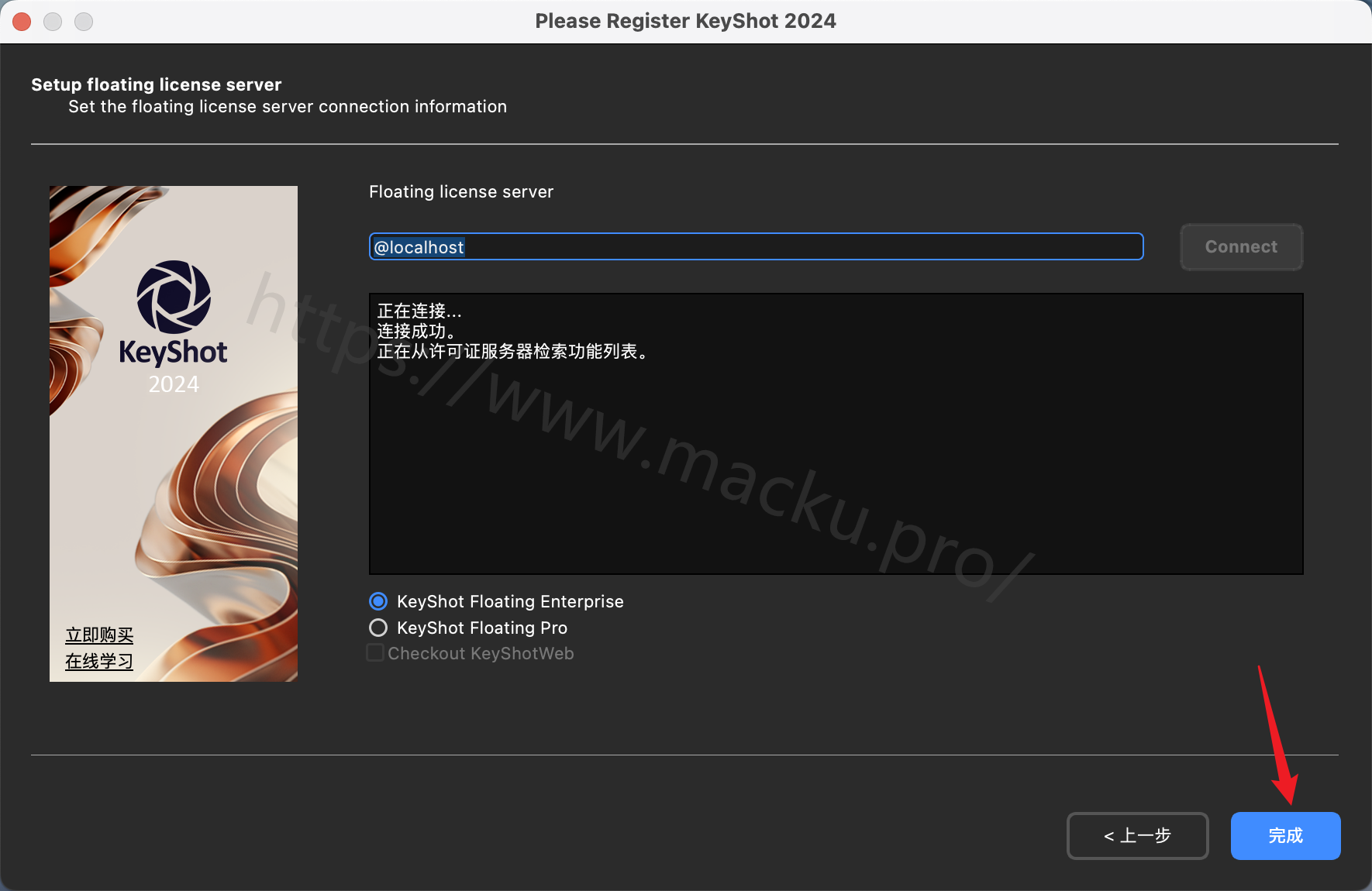
Task: Click the '正在连接...' log line
Action: click(419, 311)
